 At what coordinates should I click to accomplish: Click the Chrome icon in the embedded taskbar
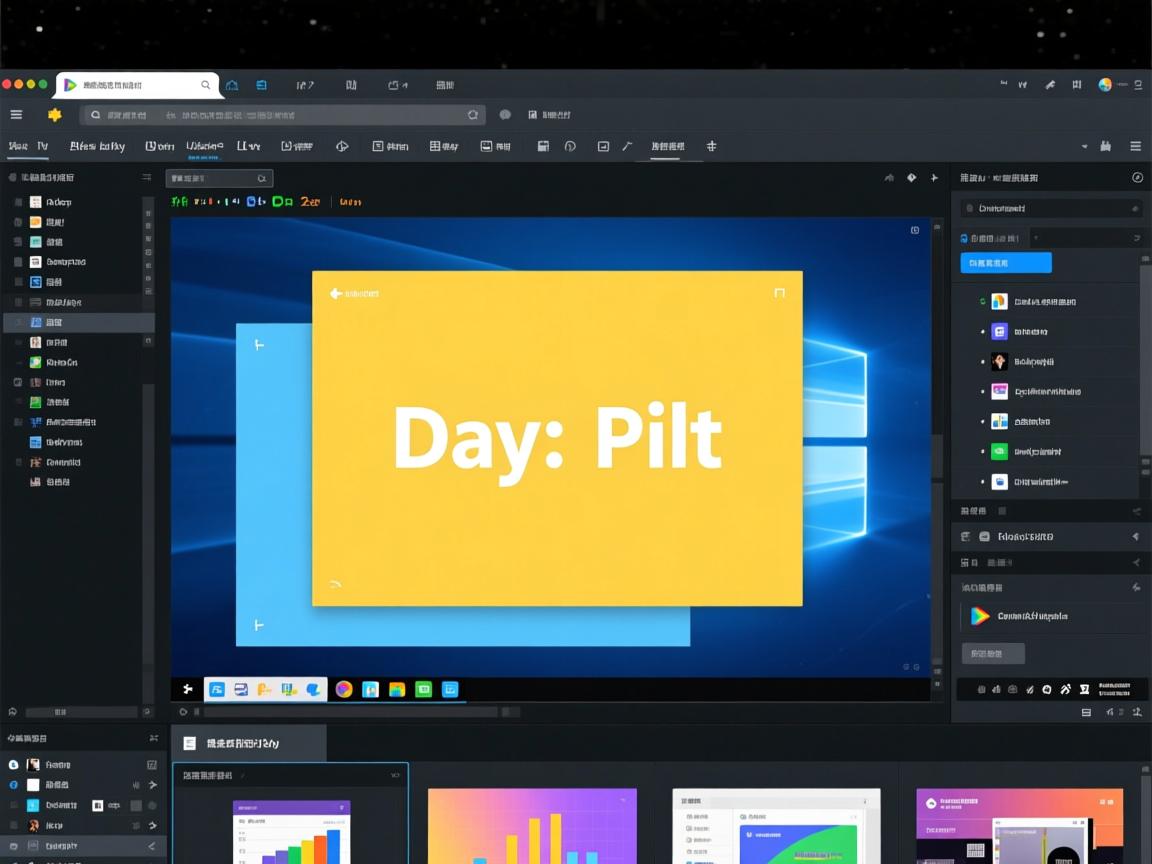tap(343, 689)
